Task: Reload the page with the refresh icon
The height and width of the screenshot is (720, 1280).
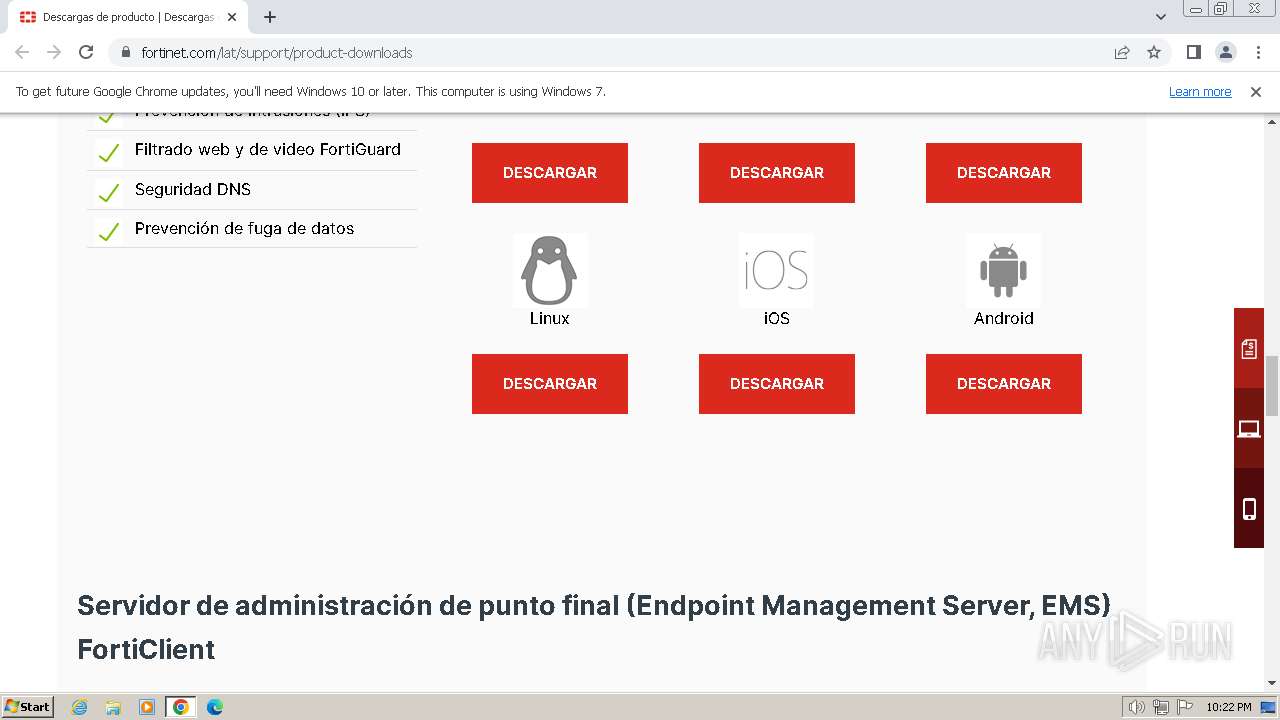Action: pyautogui.click(x=86, y=52)
